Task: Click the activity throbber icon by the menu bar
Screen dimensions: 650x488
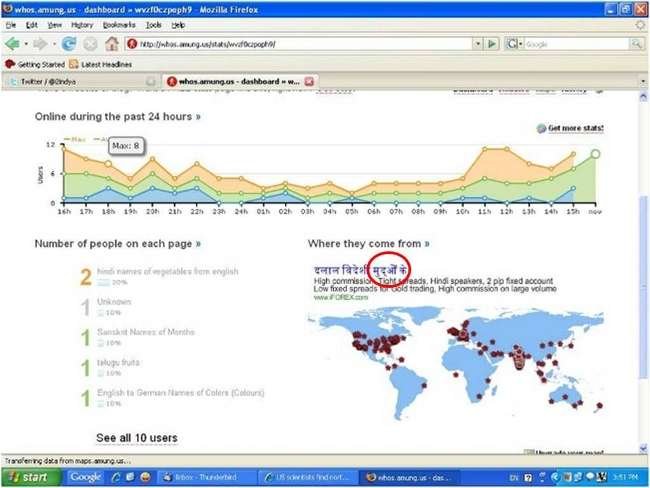Action: point(640,25)
